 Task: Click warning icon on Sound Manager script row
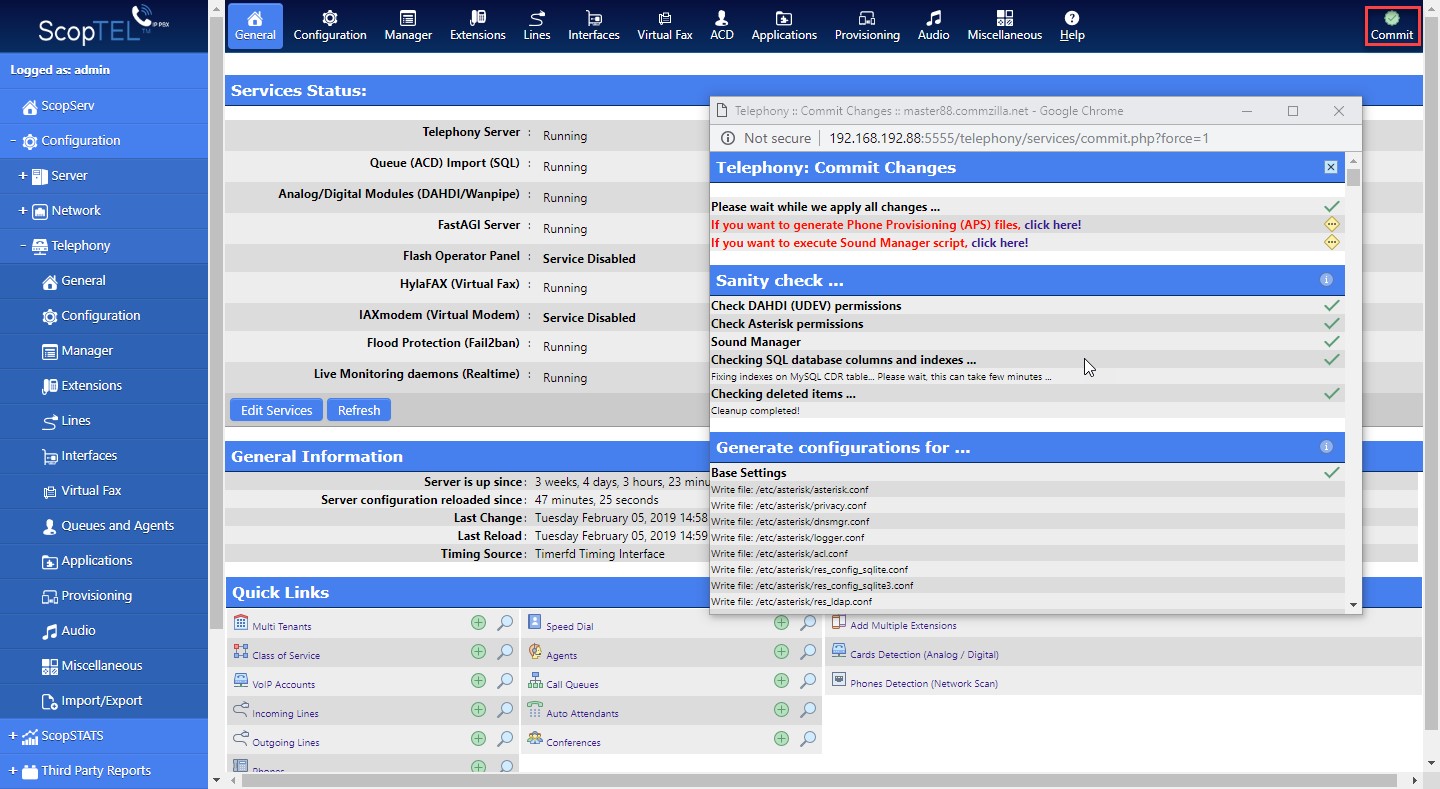tap(1331, 242)
